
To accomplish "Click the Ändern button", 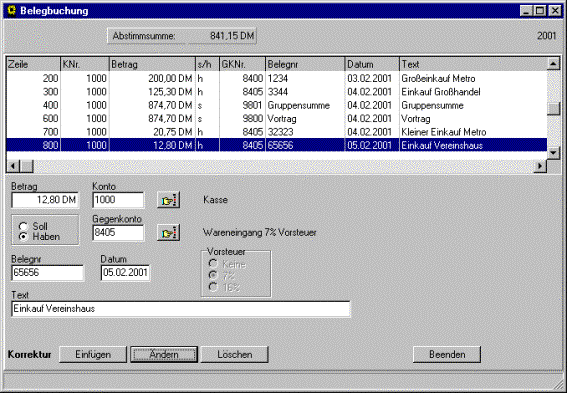I will 164,354.
